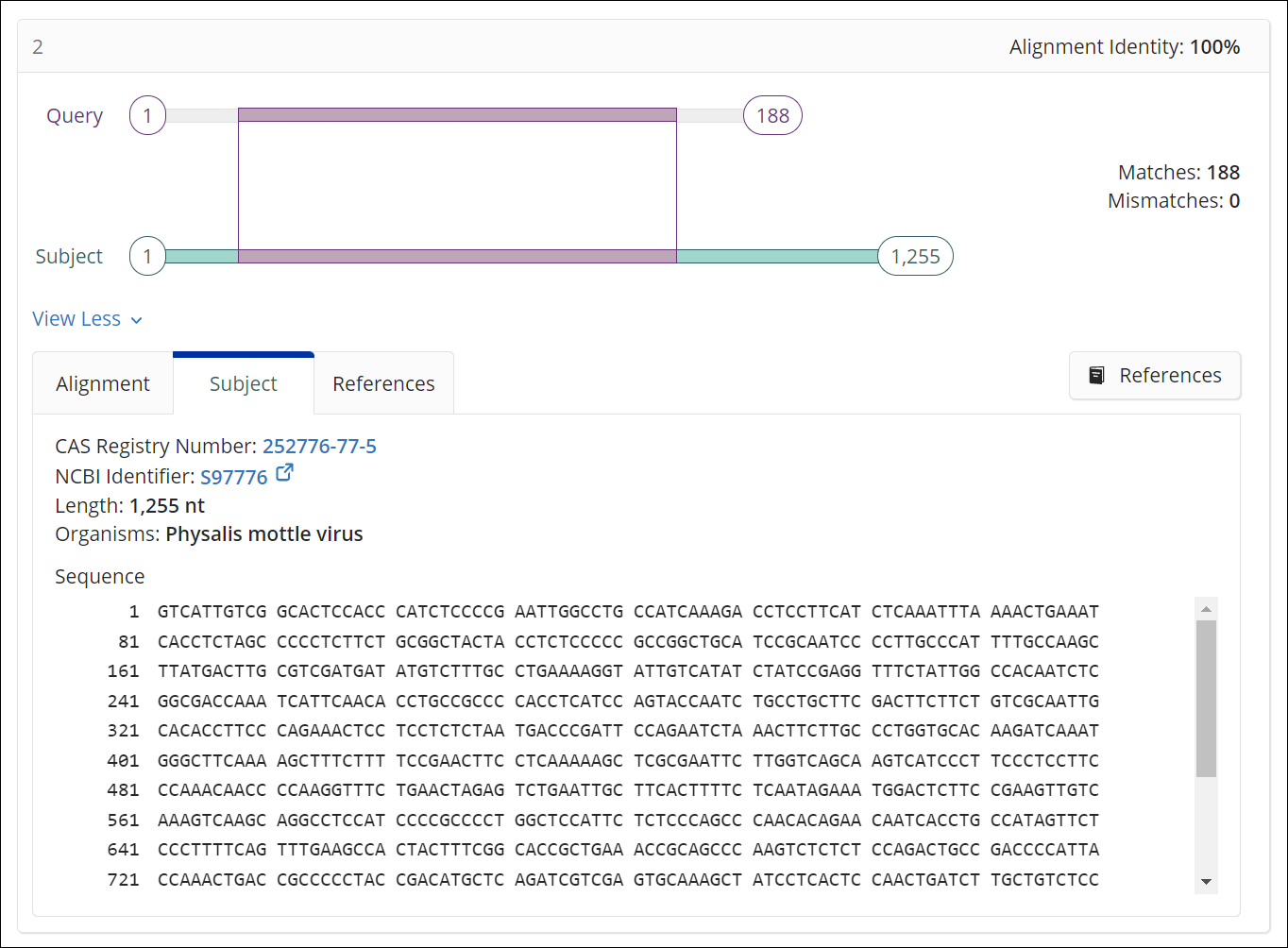
Task: Collapse details with View Less chevron
Action: click(136, 320)
